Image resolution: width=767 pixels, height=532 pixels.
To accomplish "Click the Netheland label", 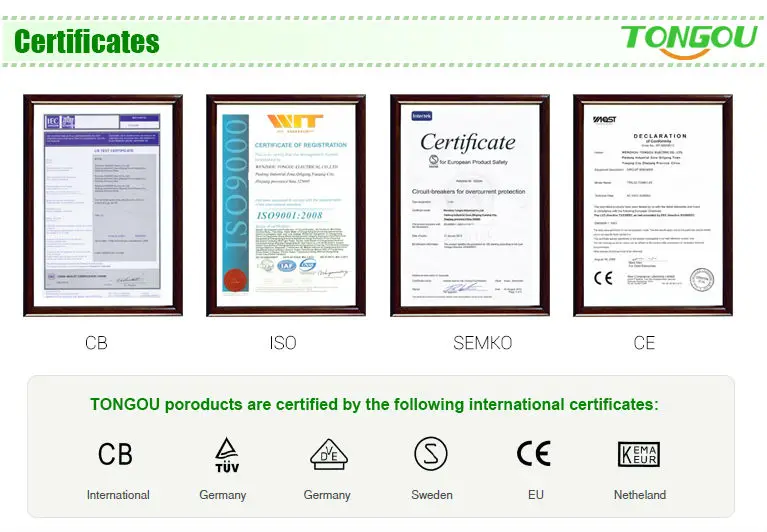I will coord(640,495).
